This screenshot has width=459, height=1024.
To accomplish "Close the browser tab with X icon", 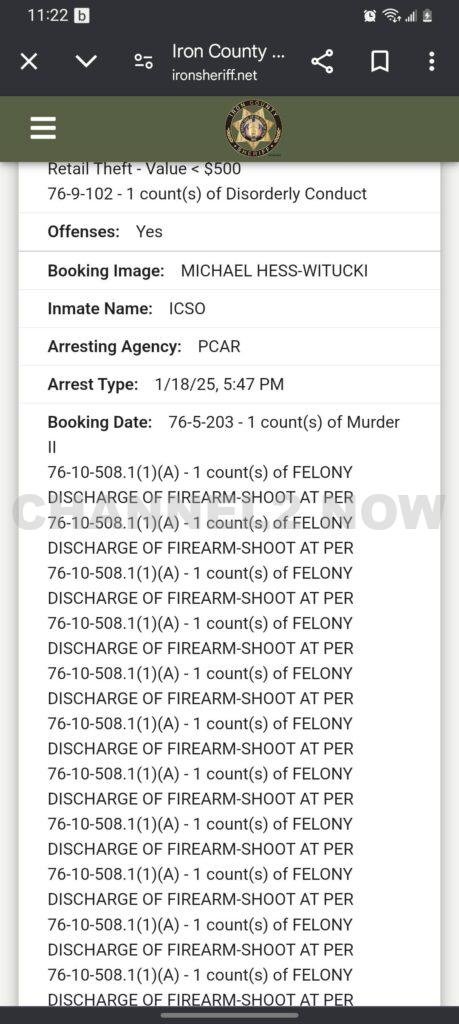I will [29, 62].
